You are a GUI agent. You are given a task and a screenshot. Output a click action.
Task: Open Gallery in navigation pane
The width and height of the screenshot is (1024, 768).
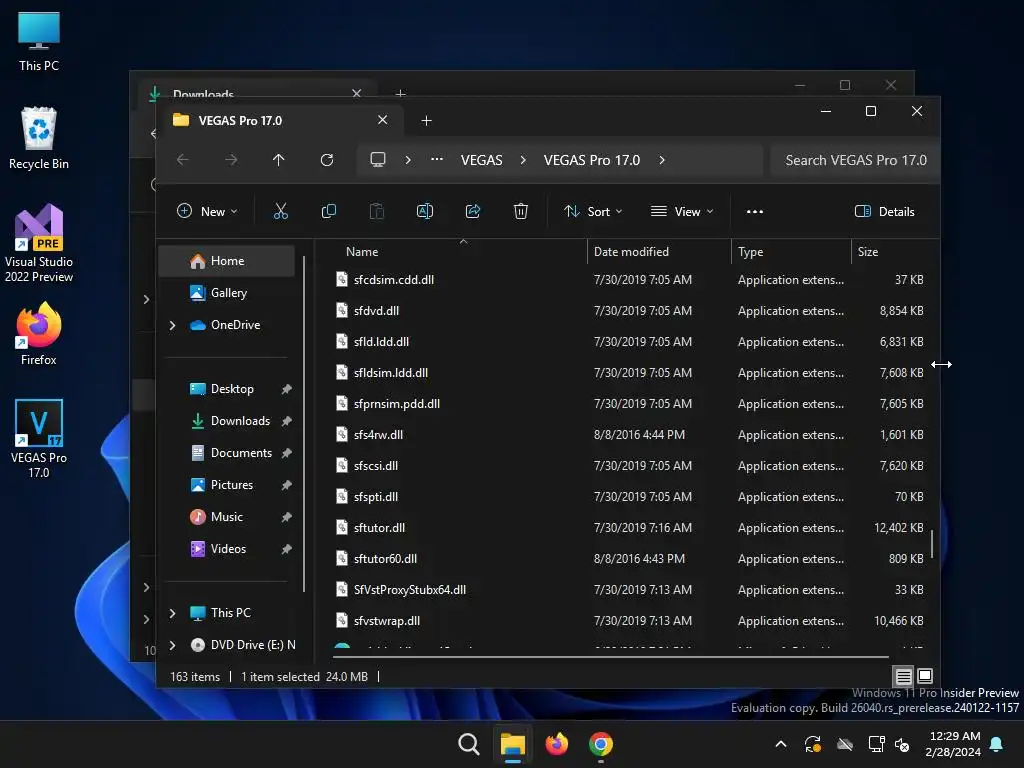tap(227, 293)
